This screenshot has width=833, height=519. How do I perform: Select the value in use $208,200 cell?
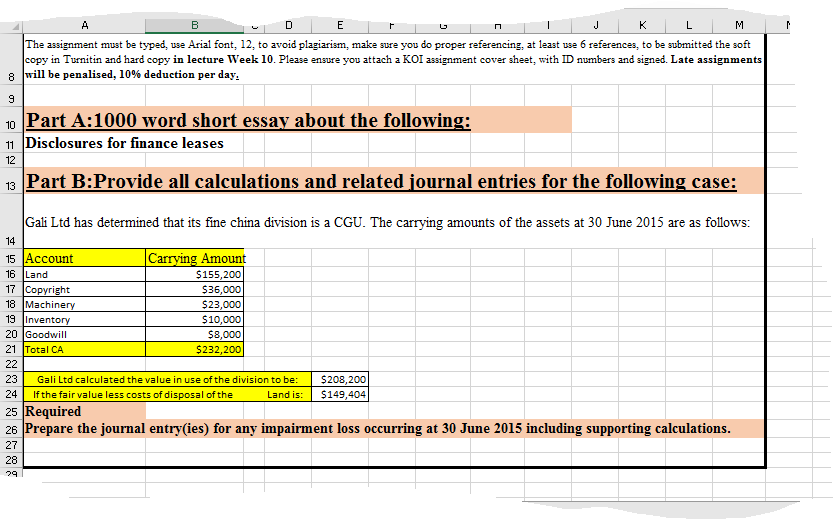pos(340,379)
